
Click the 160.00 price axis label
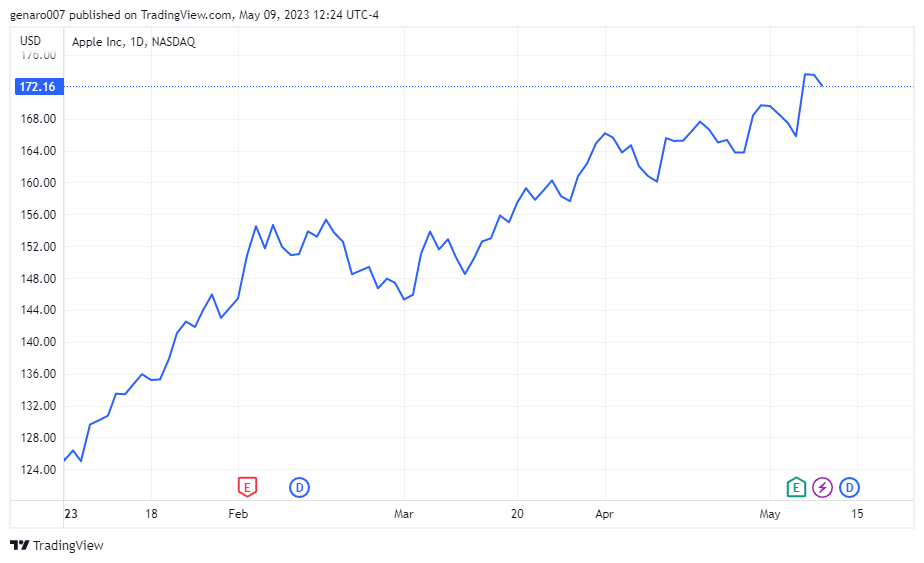pos(38,183)
